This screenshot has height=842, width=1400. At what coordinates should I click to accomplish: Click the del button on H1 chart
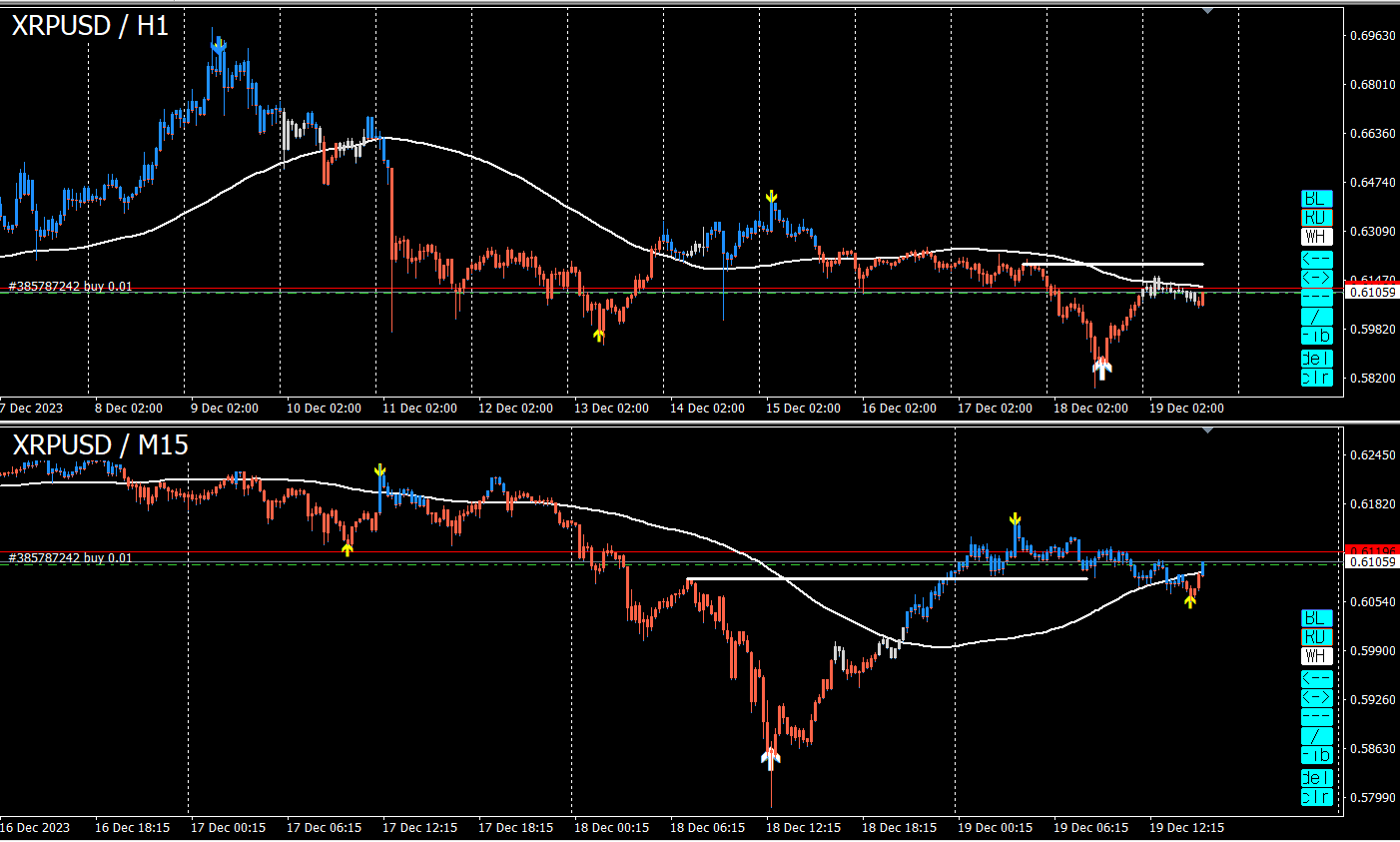pos(1316,359)
